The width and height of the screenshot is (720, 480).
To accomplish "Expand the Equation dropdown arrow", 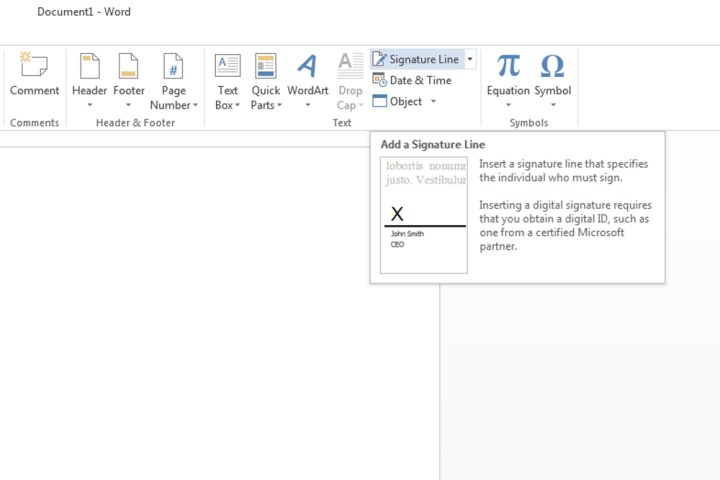I will pos(508,105).
